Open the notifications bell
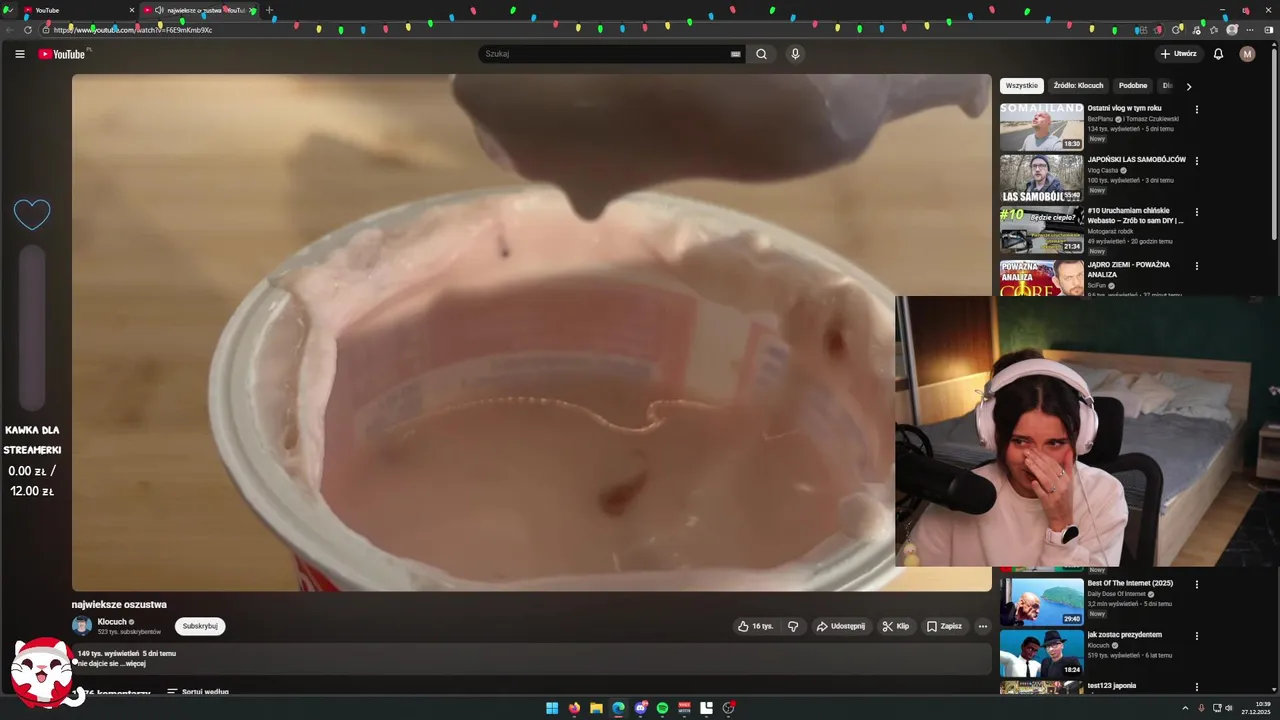 pos(1218,54)
